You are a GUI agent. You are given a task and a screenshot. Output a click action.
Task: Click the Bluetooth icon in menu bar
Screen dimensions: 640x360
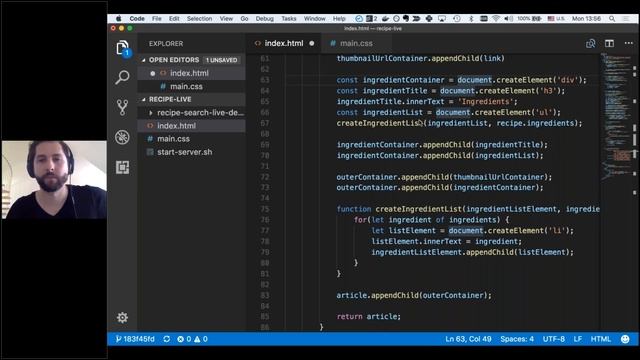coord(471,18)
